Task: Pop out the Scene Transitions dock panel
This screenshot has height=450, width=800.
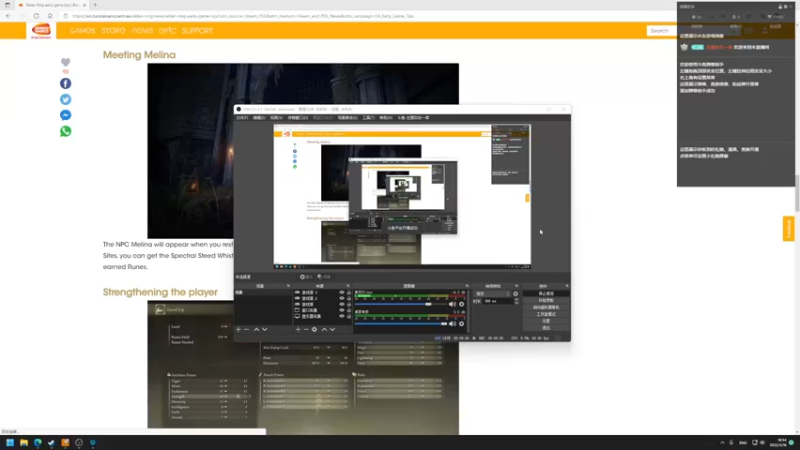Action: (516, 286)
